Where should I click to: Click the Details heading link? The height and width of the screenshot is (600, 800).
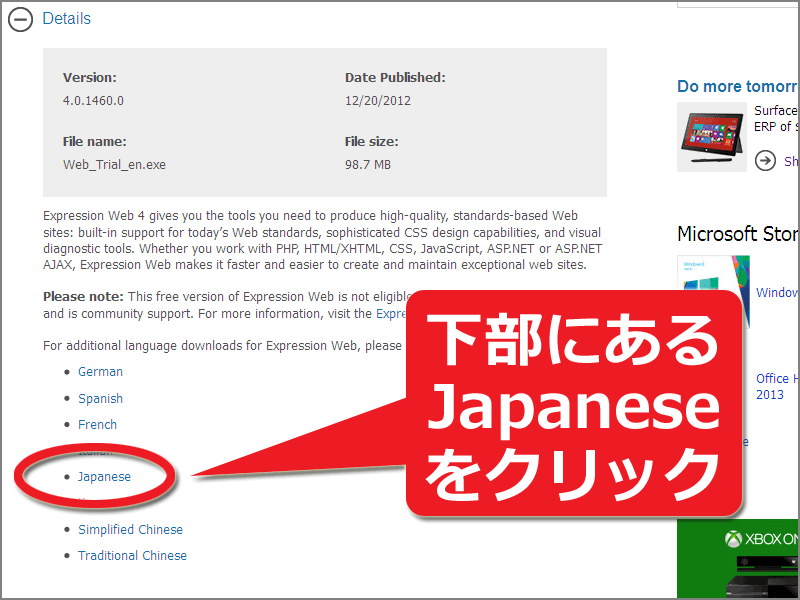[66, 18]
